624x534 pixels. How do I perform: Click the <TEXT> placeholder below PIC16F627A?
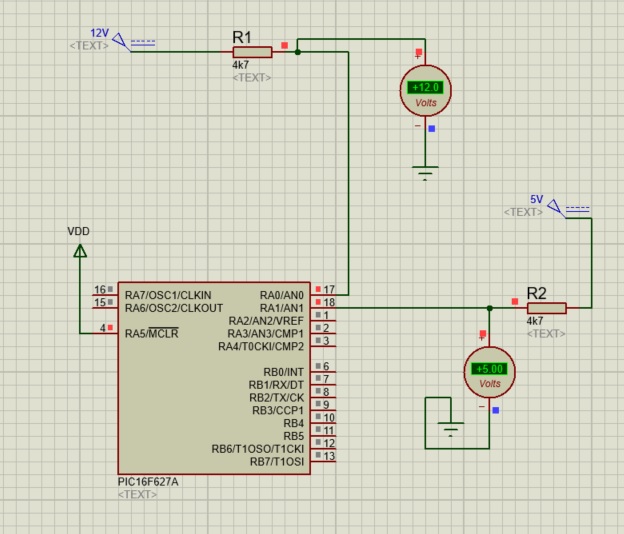(138, 495)
